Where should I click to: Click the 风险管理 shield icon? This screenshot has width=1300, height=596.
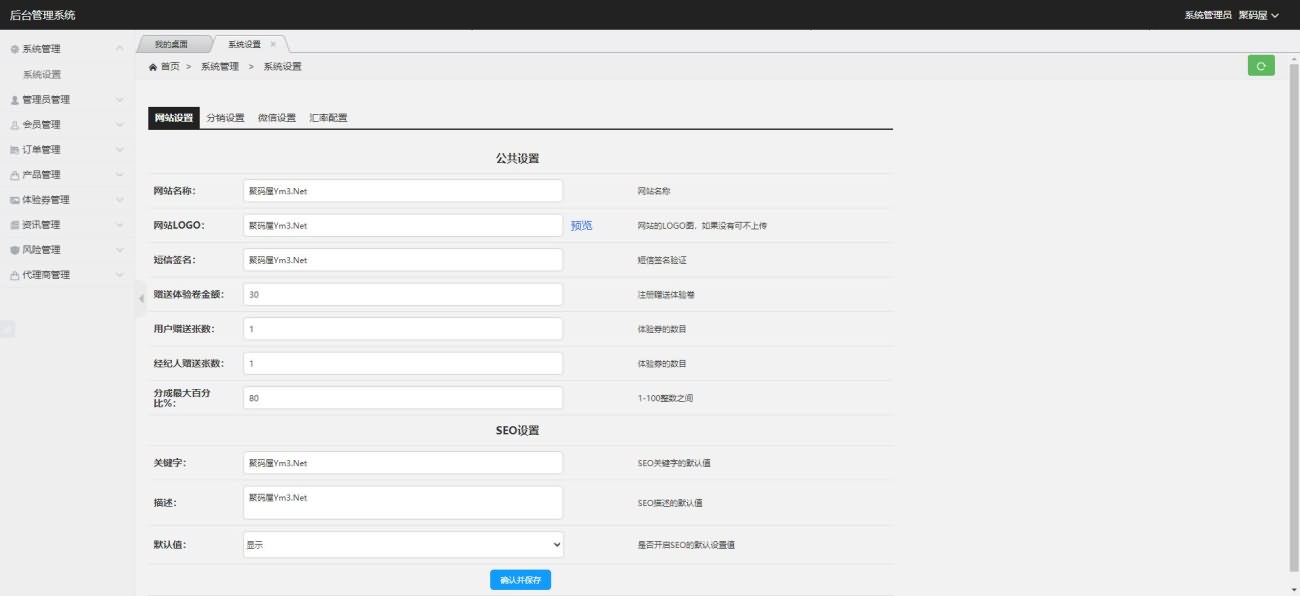coord(14,250)
